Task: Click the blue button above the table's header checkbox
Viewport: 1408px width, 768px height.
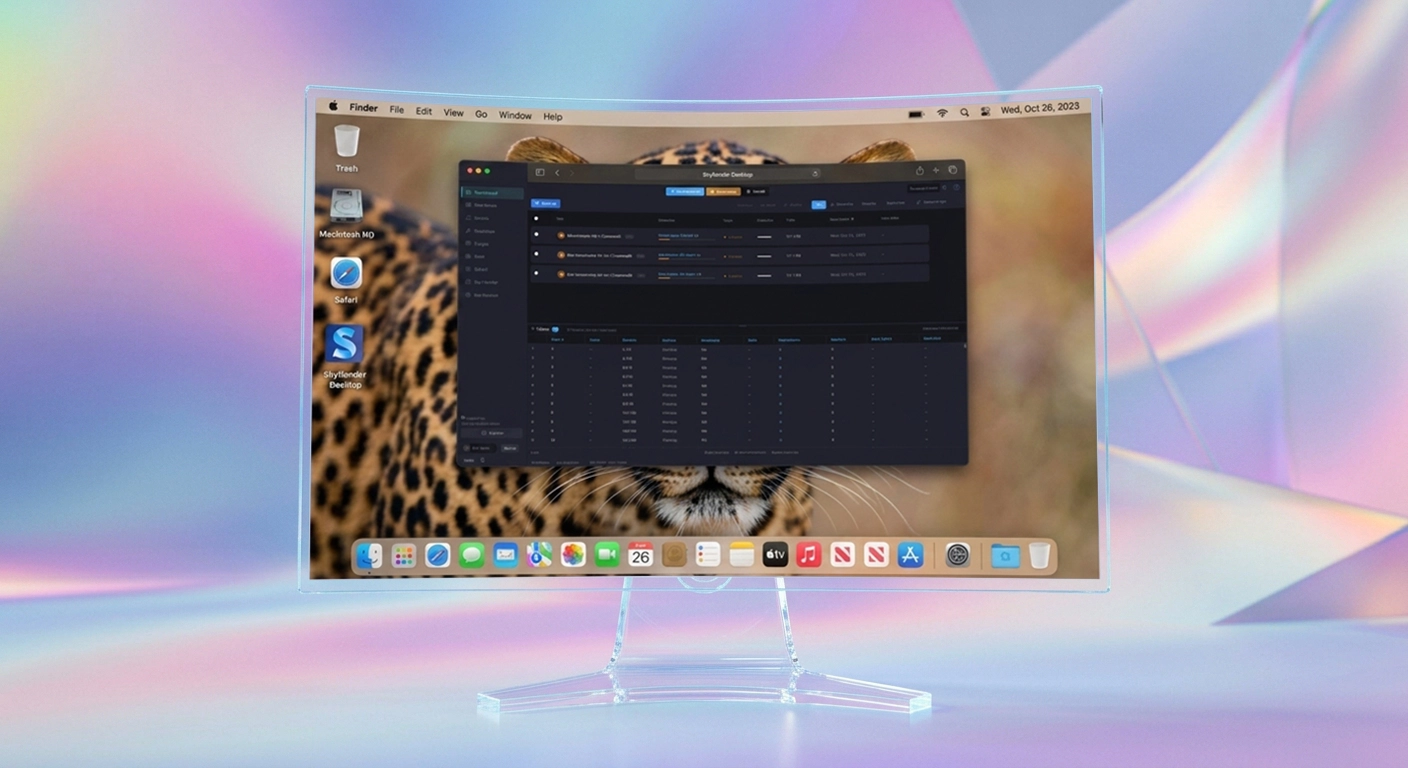Action: (546, 203)
